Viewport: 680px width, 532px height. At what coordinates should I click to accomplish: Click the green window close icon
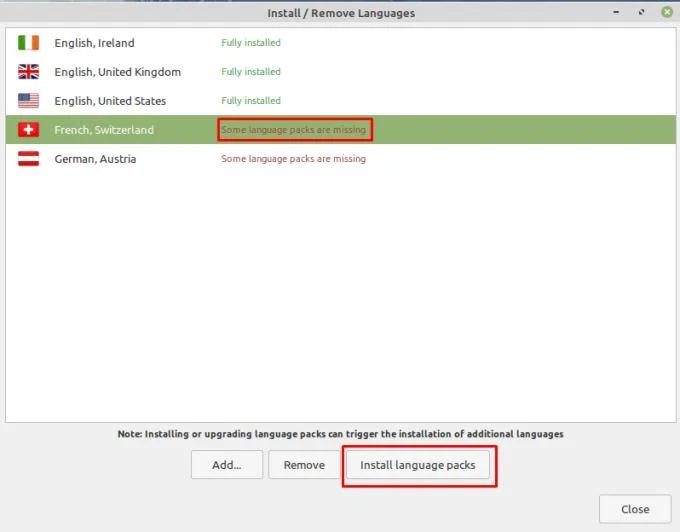pyautogui.click(x=667, y=12)
